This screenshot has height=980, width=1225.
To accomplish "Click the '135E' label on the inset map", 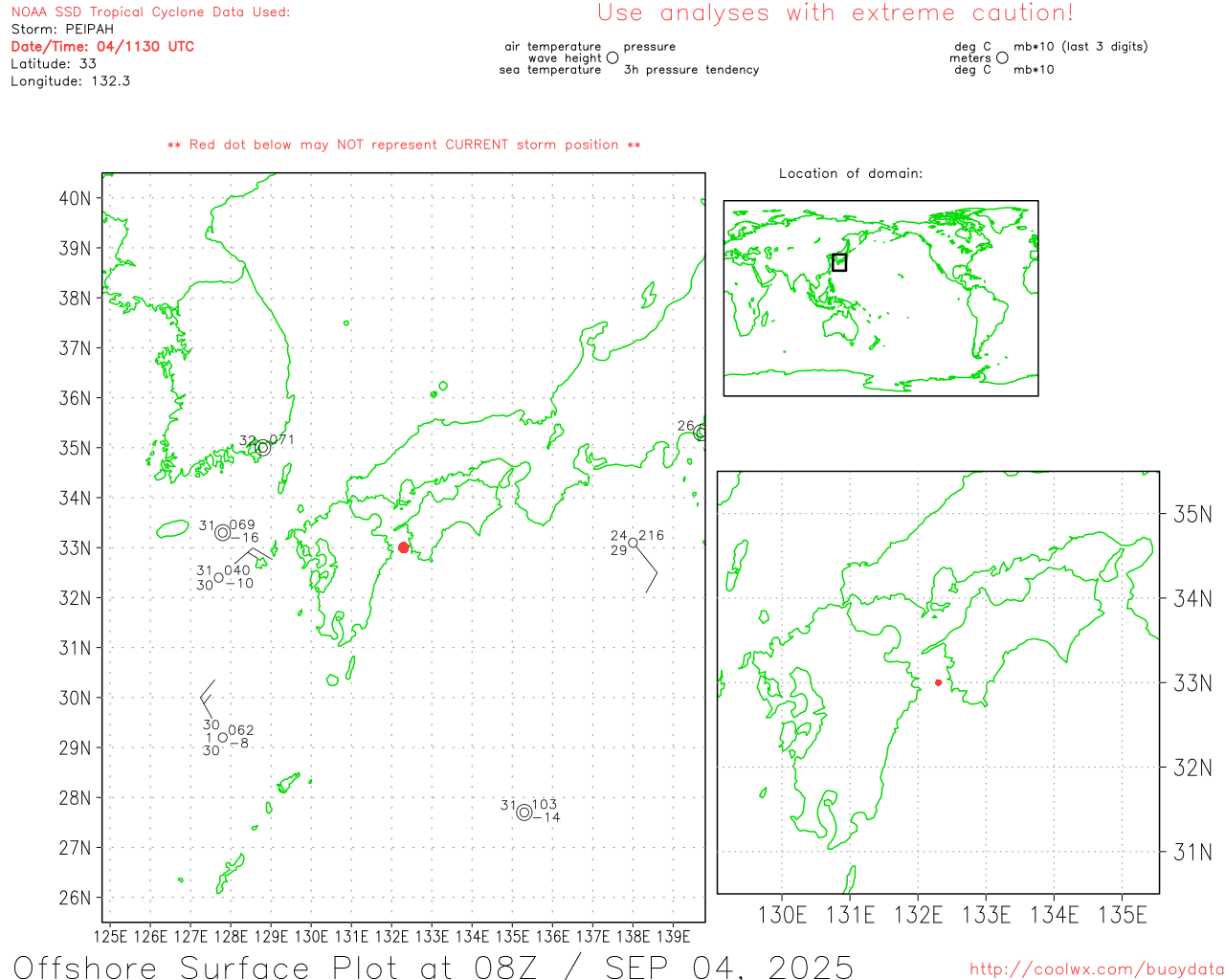I will tap(1123, 915).
